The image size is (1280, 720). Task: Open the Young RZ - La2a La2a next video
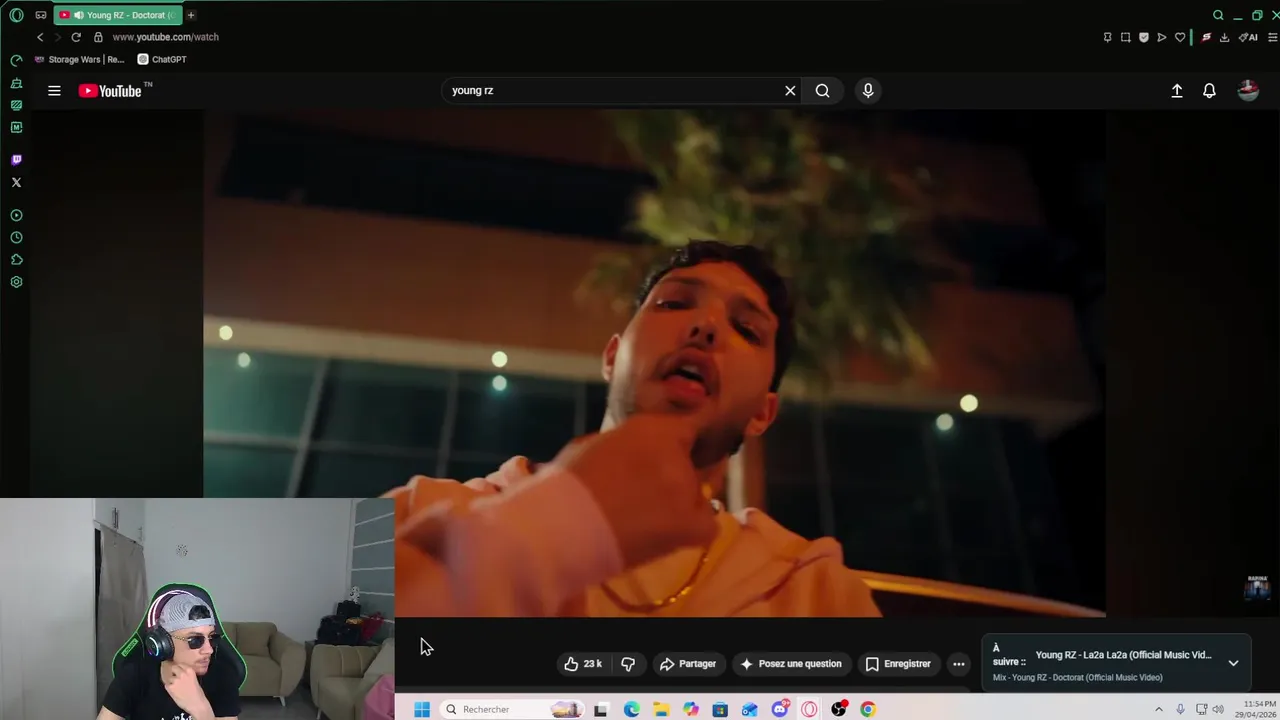coord(1123,655)
